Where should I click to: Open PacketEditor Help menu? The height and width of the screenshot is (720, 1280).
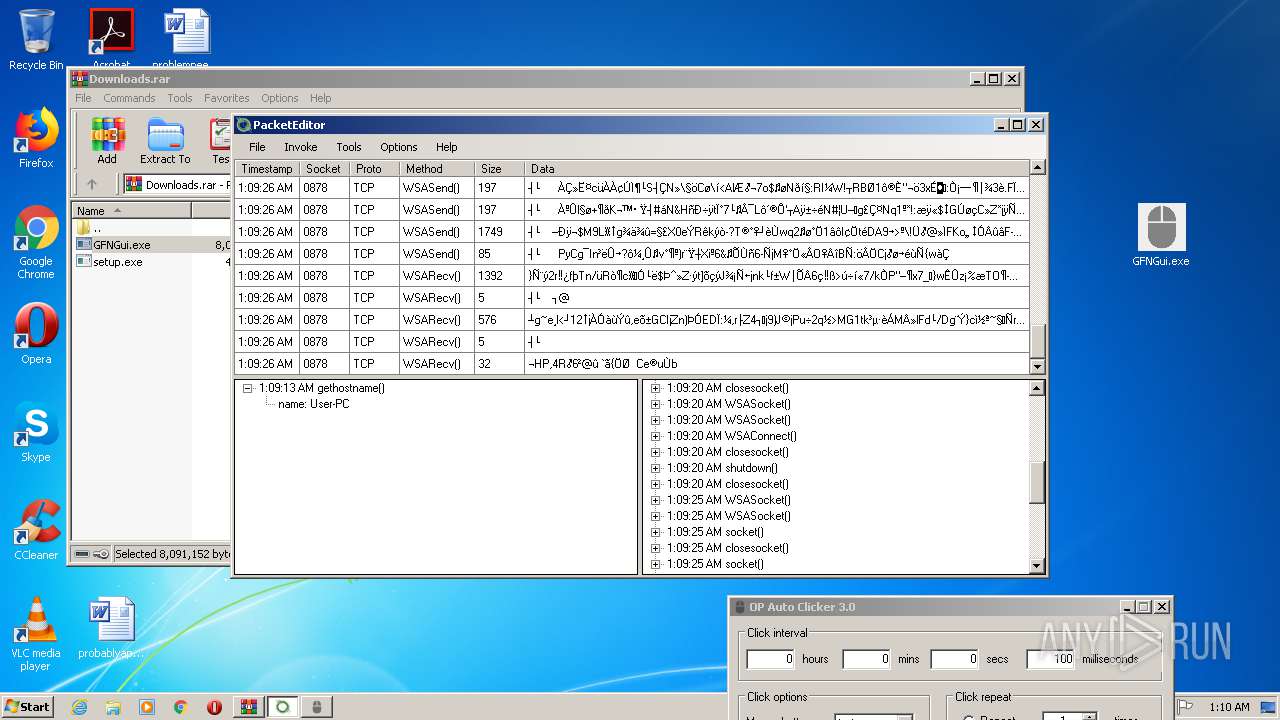click(447, 147)
